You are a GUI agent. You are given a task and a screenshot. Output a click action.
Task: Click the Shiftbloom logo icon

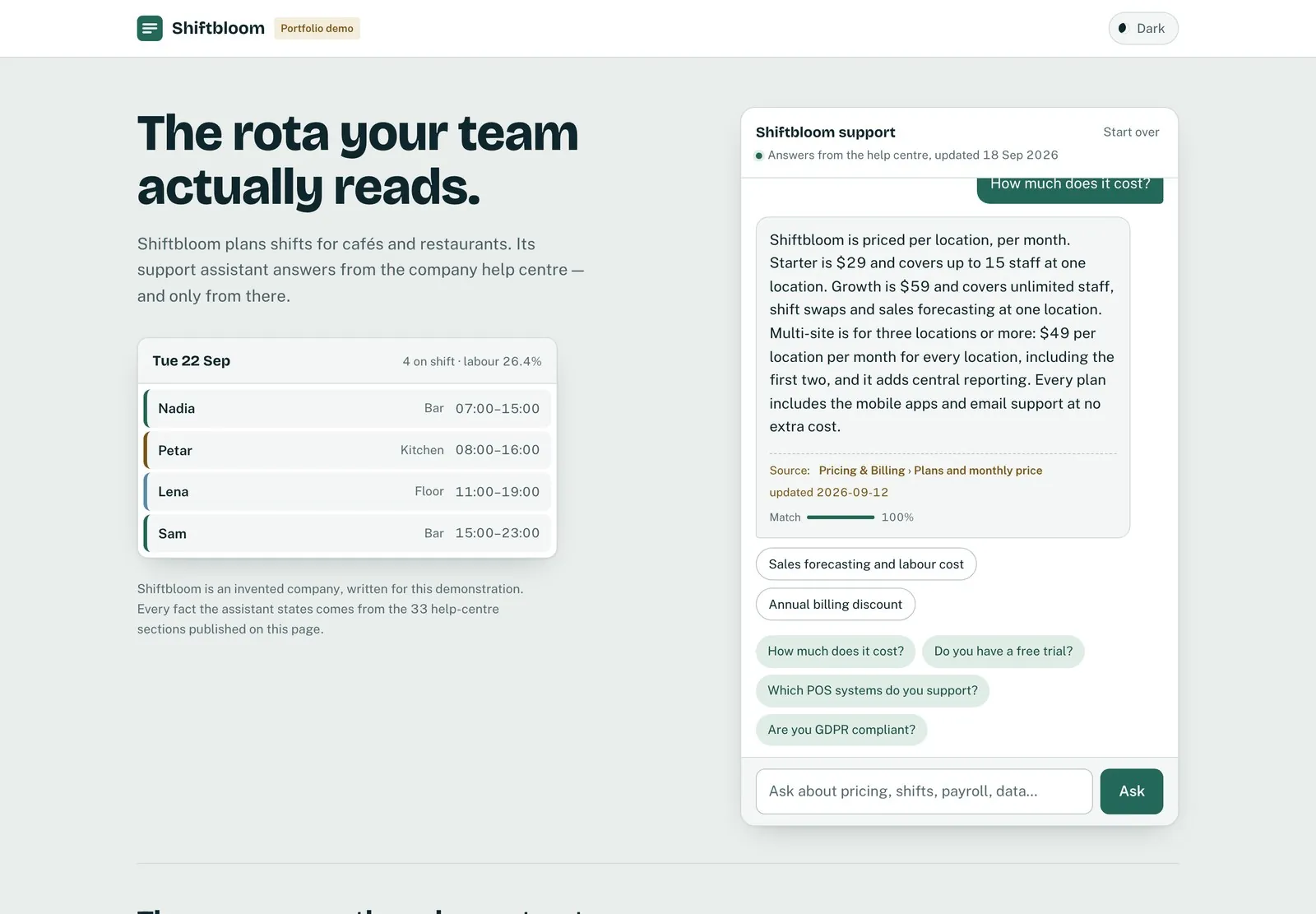(x=150, y=28)
